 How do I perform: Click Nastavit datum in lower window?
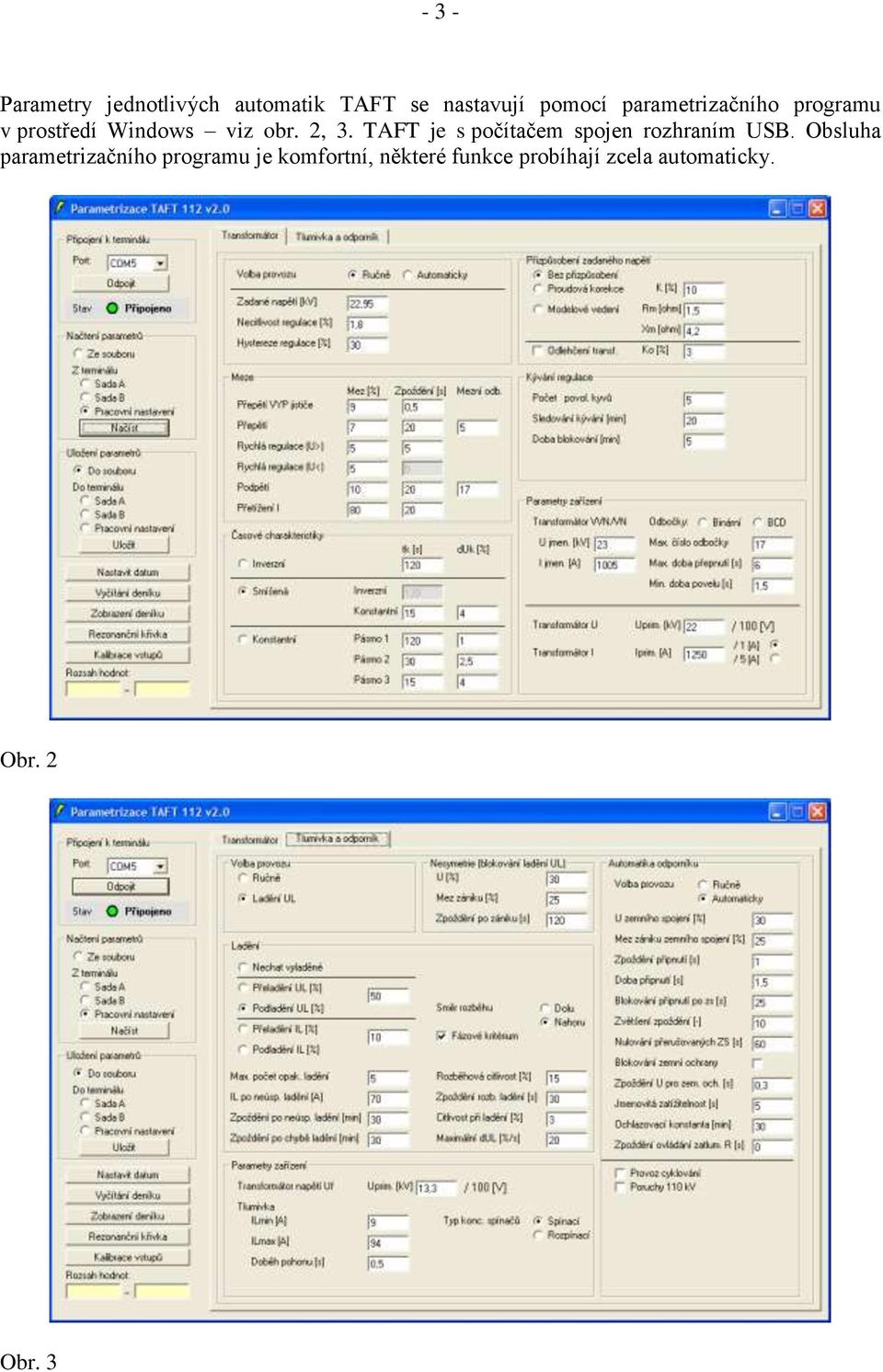(128, 1175)
